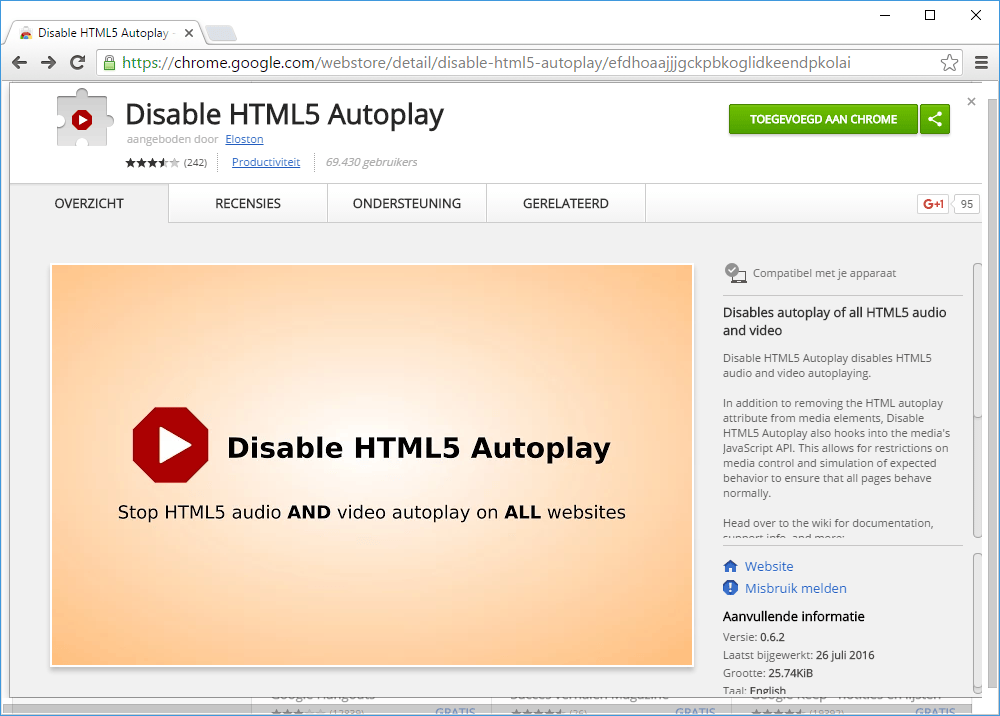
Task: Go back using the browser back arrow
Action: click(x=20, y=62)
